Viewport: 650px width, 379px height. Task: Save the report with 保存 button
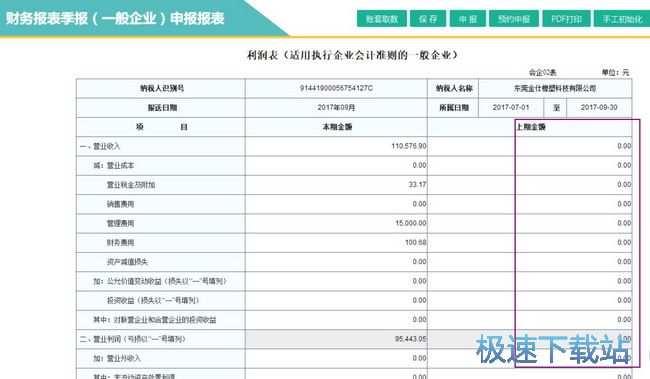428,19
